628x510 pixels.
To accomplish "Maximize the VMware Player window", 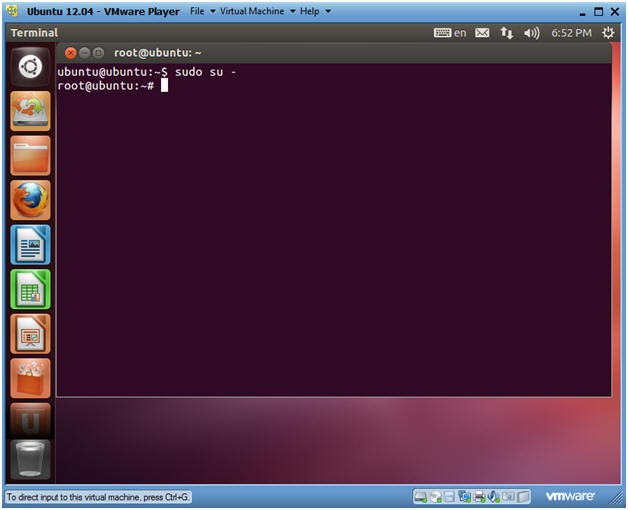I will tap(598, 12).
